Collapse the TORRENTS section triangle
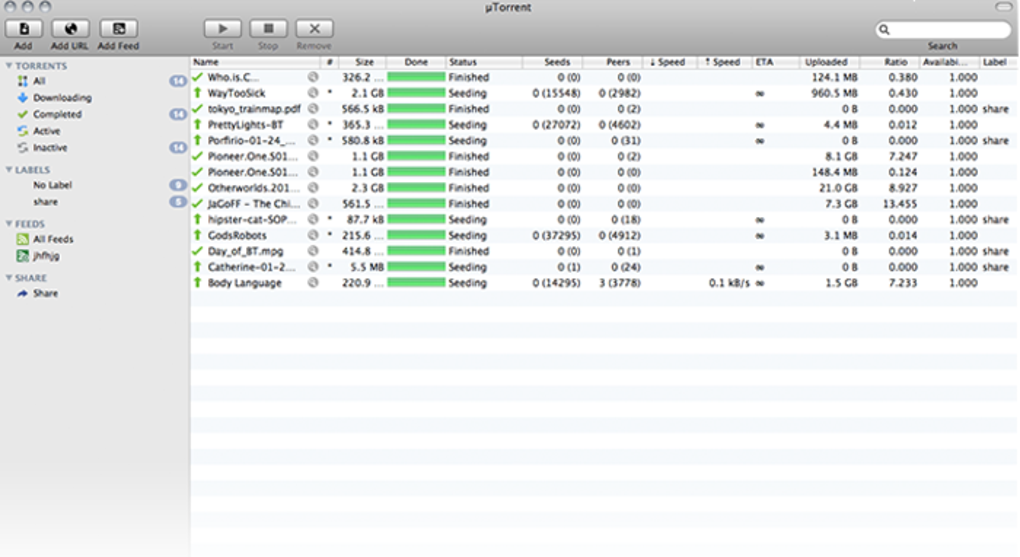The image size is (1020, 557). [8, 66]
